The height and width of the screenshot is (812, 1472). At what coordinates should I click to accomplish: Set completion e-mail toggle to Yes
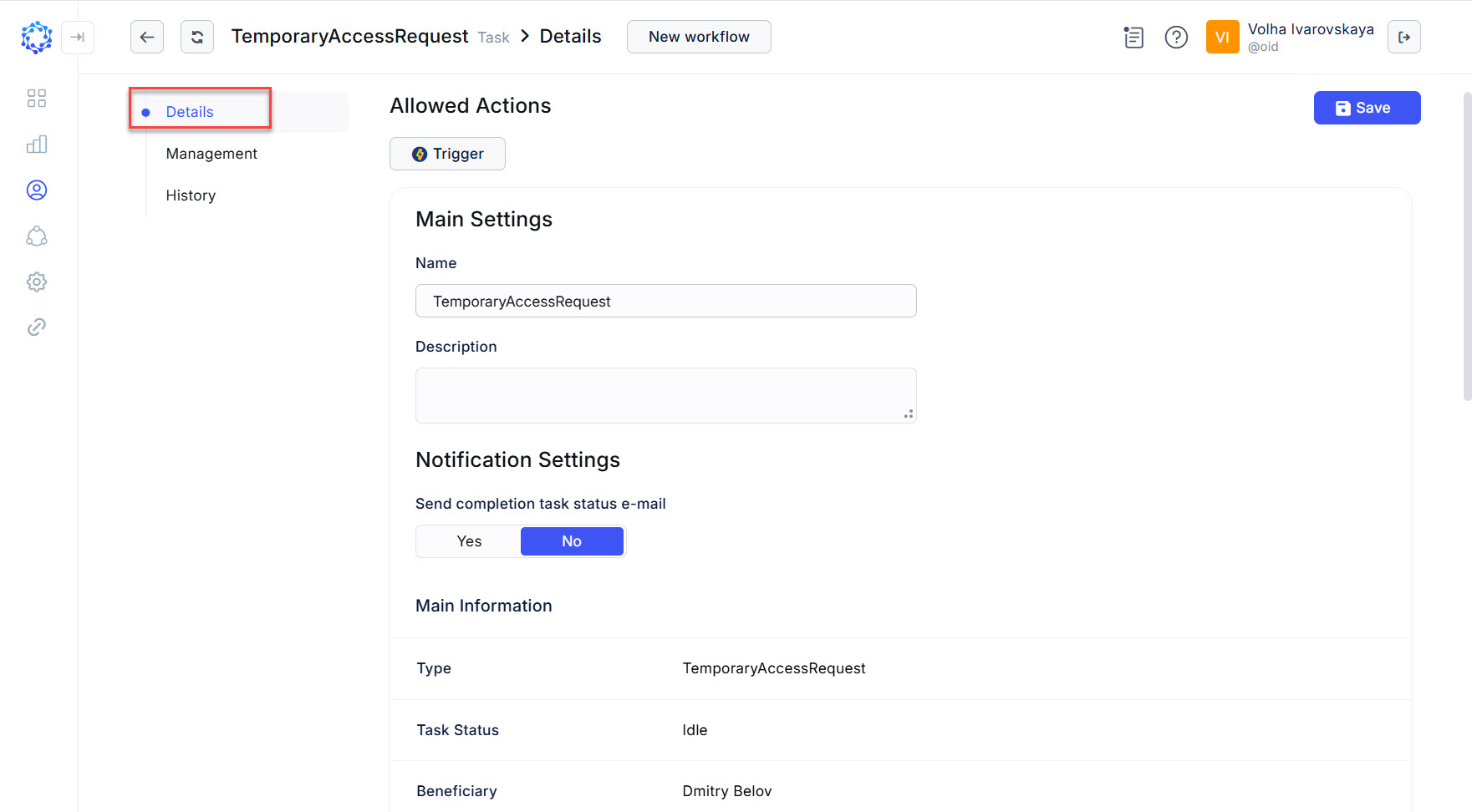[x=469, y=541]
